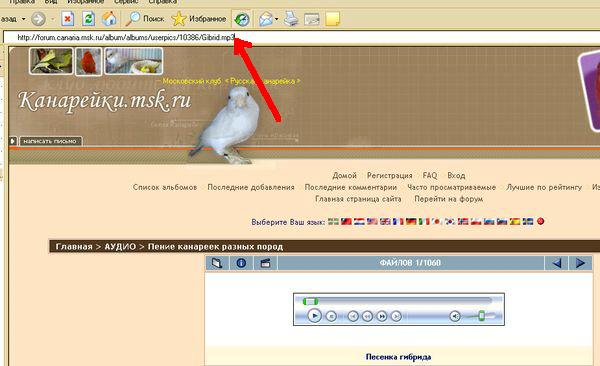Start slideshow clapperboard icon

coord(265,263)
